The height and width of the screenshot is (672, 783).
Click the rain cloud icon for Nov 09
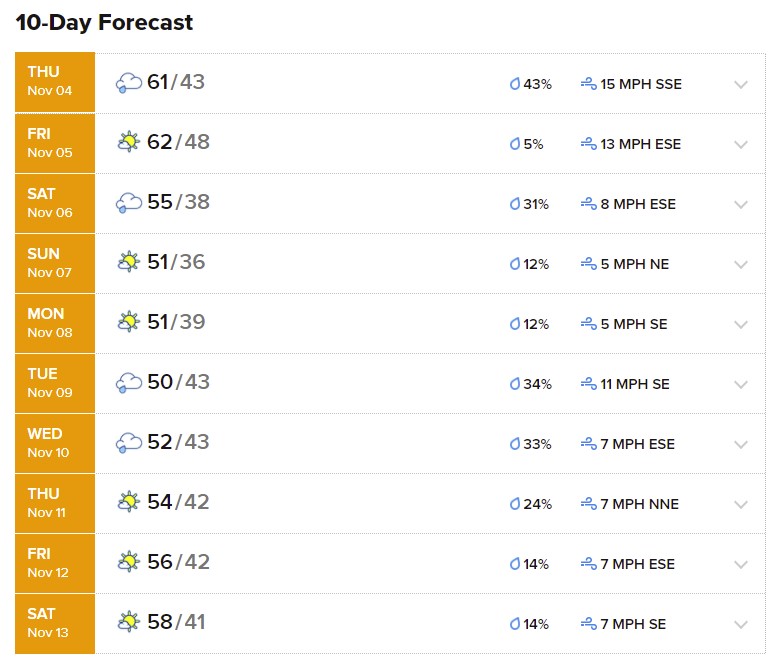[x=129, y=383]
